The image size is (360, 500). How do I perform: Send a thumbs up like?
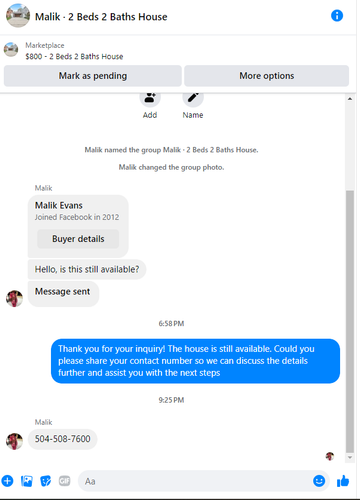pos(343,481)
